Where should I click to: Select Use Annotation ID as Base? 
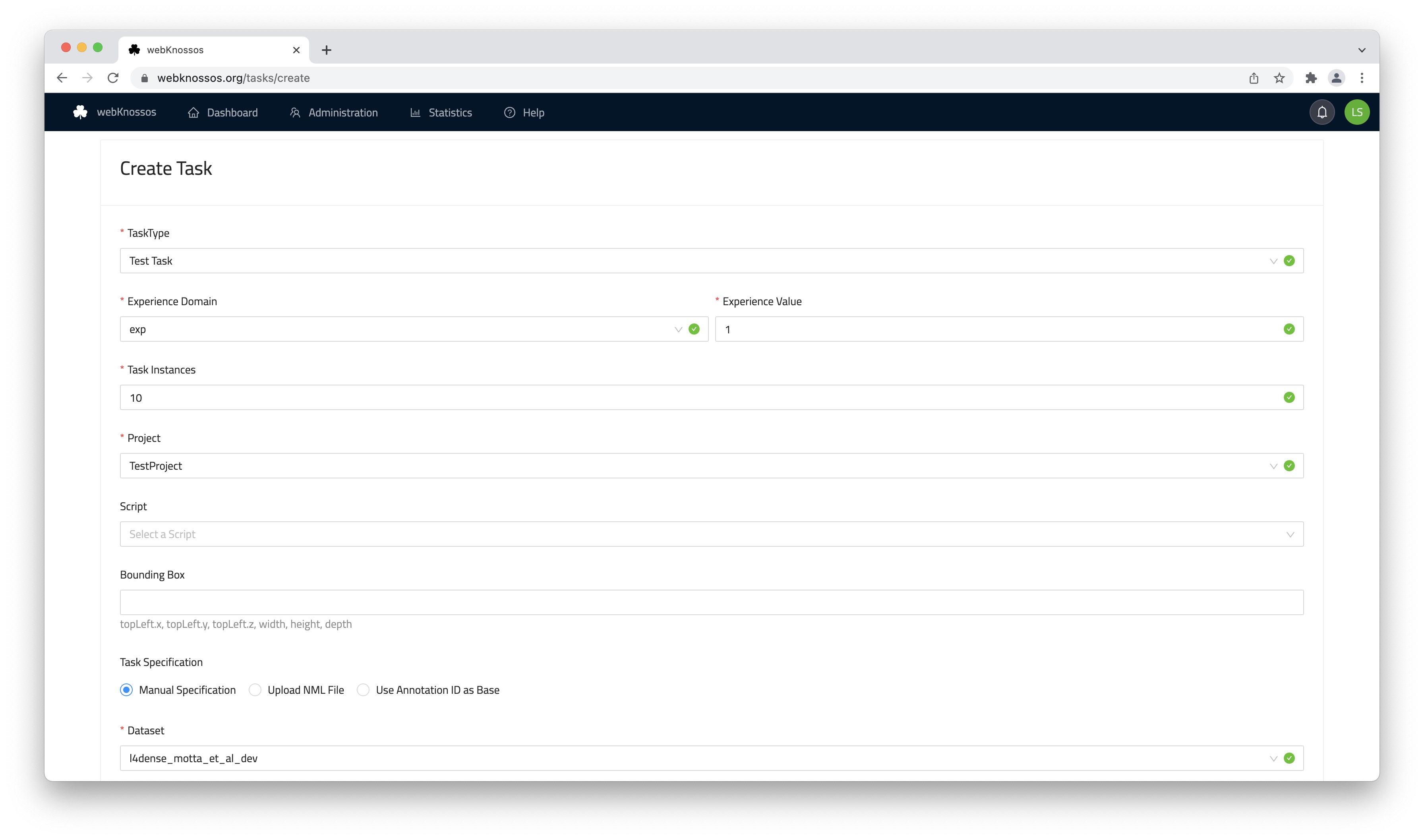pyautogui.click(x=363, y=690)
